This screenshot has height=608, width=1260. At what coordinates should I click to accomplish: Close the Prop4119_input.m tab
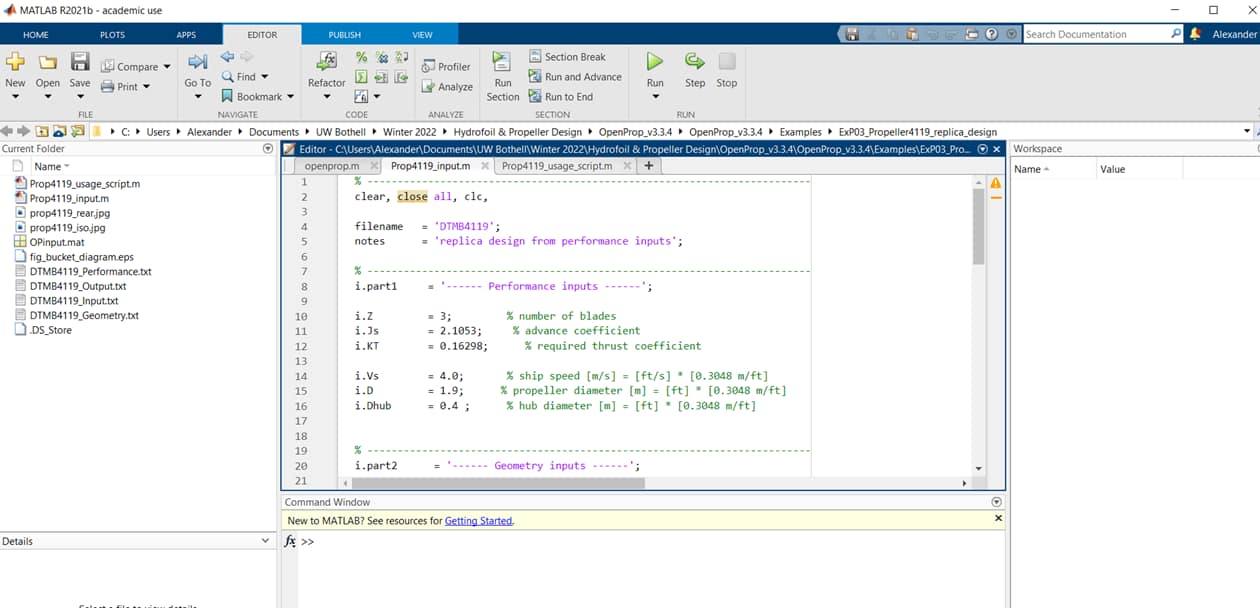pyautogui.click(x=486, y=166)
